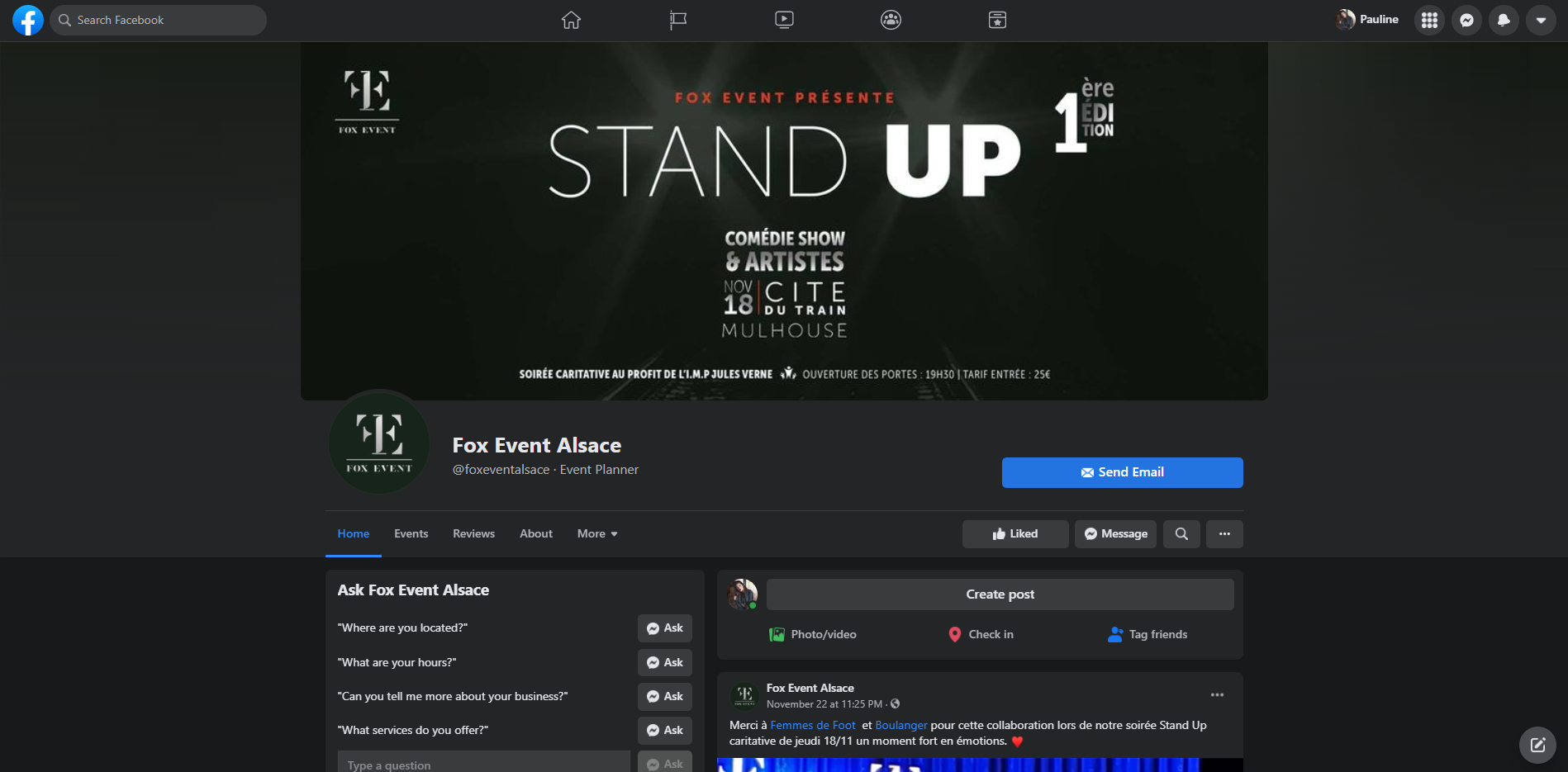Ask "Where are you located?"
The height and width of the screenshot is (772, 1568).
click(x=664, y=628)
